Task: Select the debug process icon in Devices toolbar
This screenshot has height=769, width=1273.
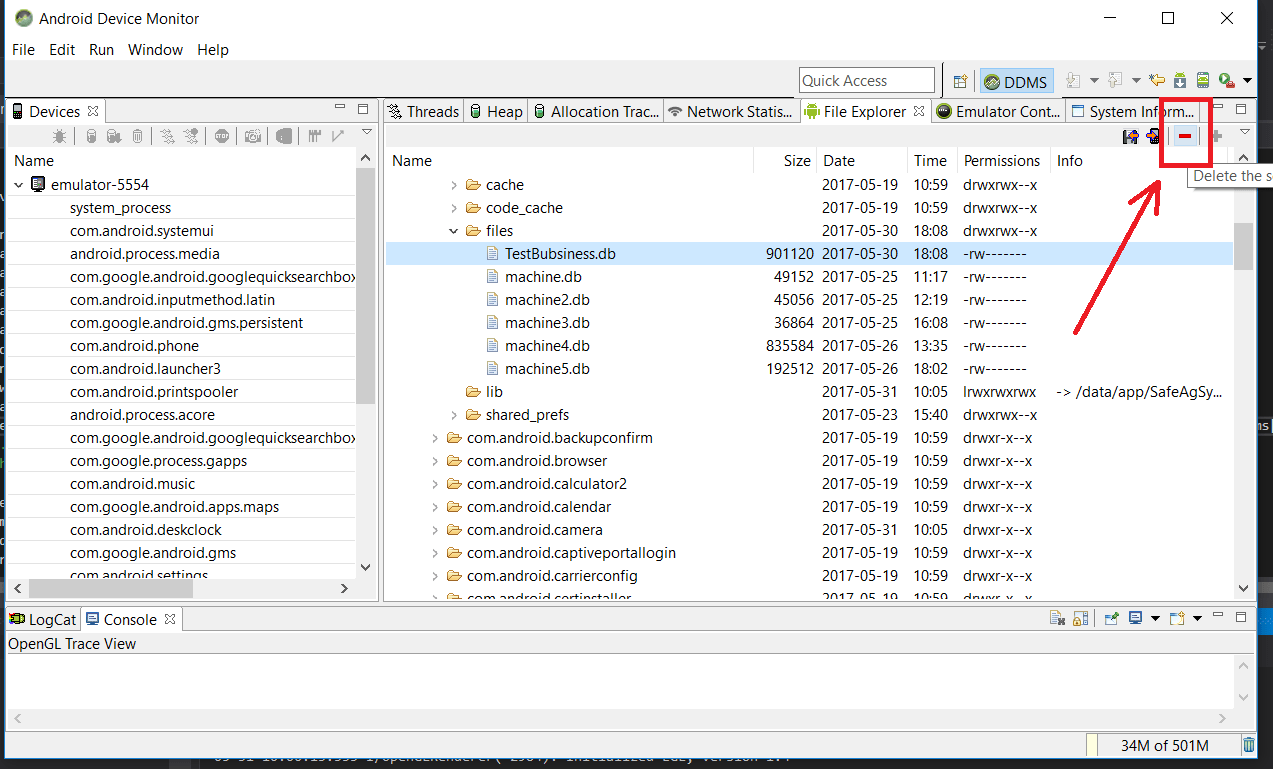Action: (x=61, y=135)
